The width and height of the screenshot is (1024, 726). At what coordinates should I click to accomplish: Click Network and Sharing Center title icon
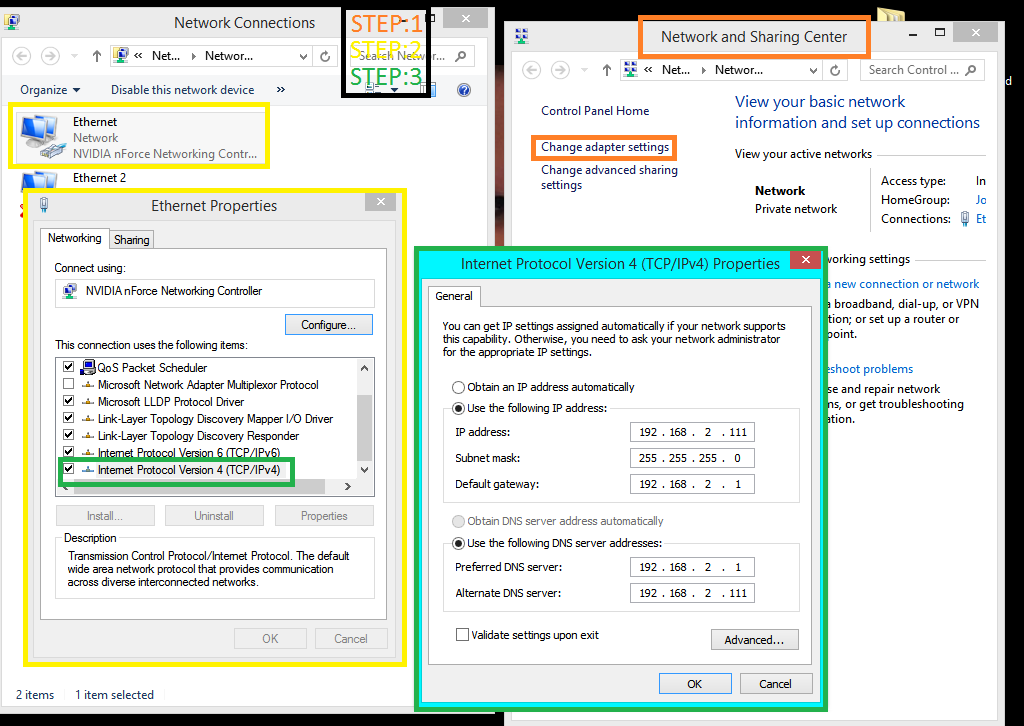521,36
